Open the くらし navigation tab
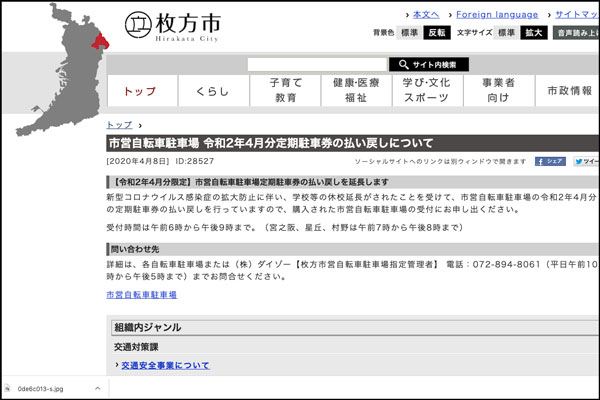This screenshot has width=600, height=400. point(212,91)
